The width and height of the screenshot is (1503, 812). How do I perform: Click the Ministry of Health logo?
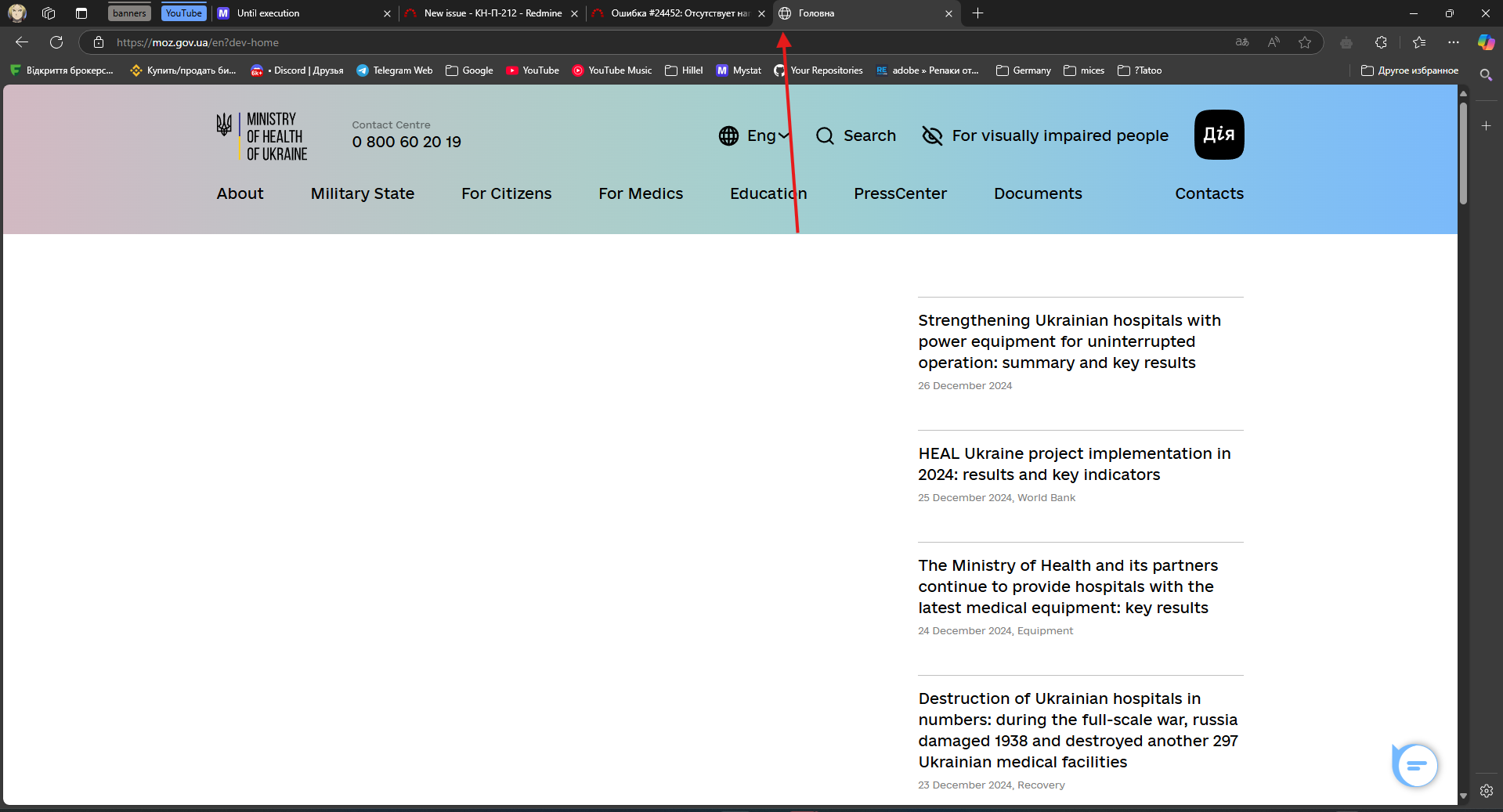tap(262, 136)
